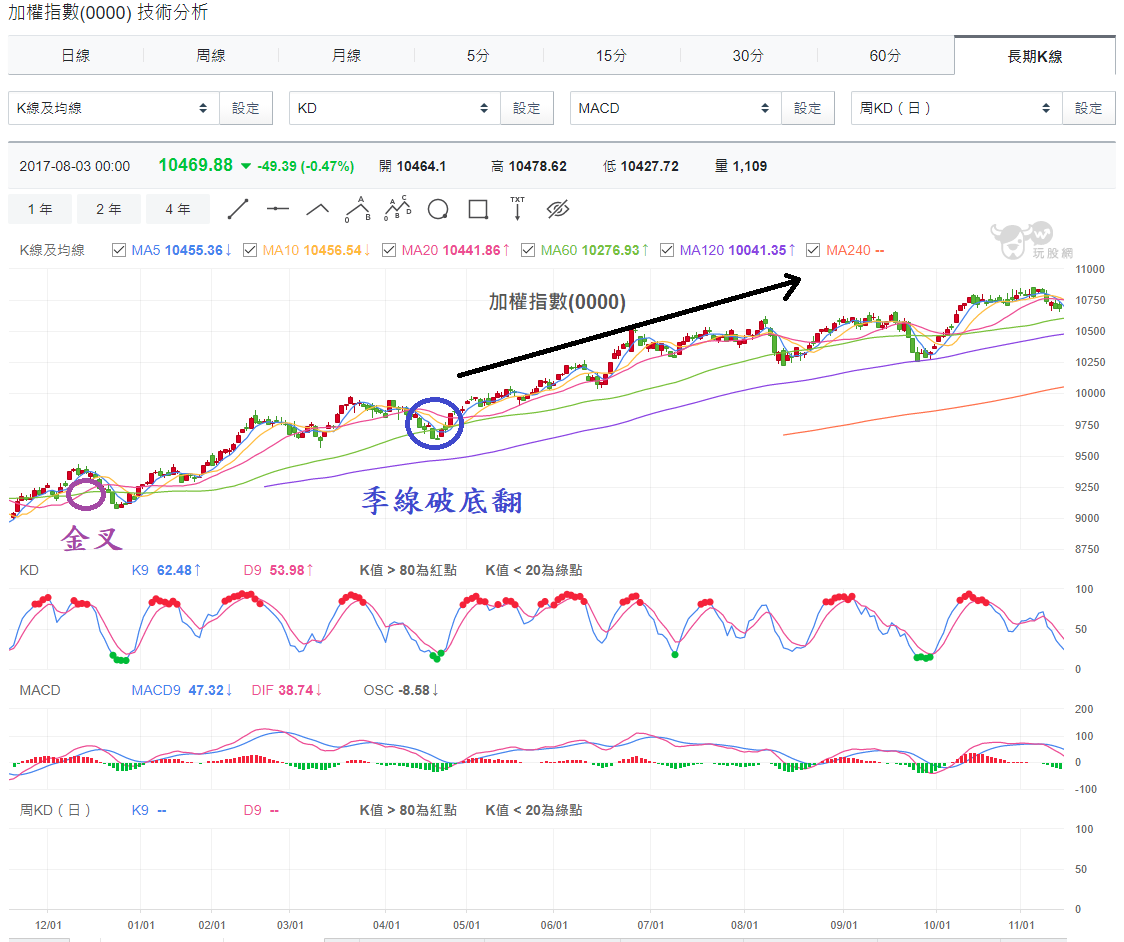This screenshot has height=942, width=1124.
Task: Click the MA120 10041.35 value label
Action: pos(737,250)
